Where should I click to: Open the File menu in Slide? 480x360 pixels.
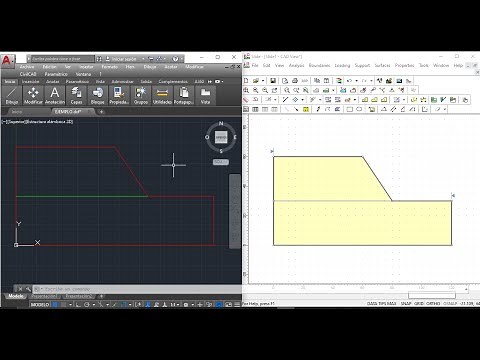click(255, 65)
